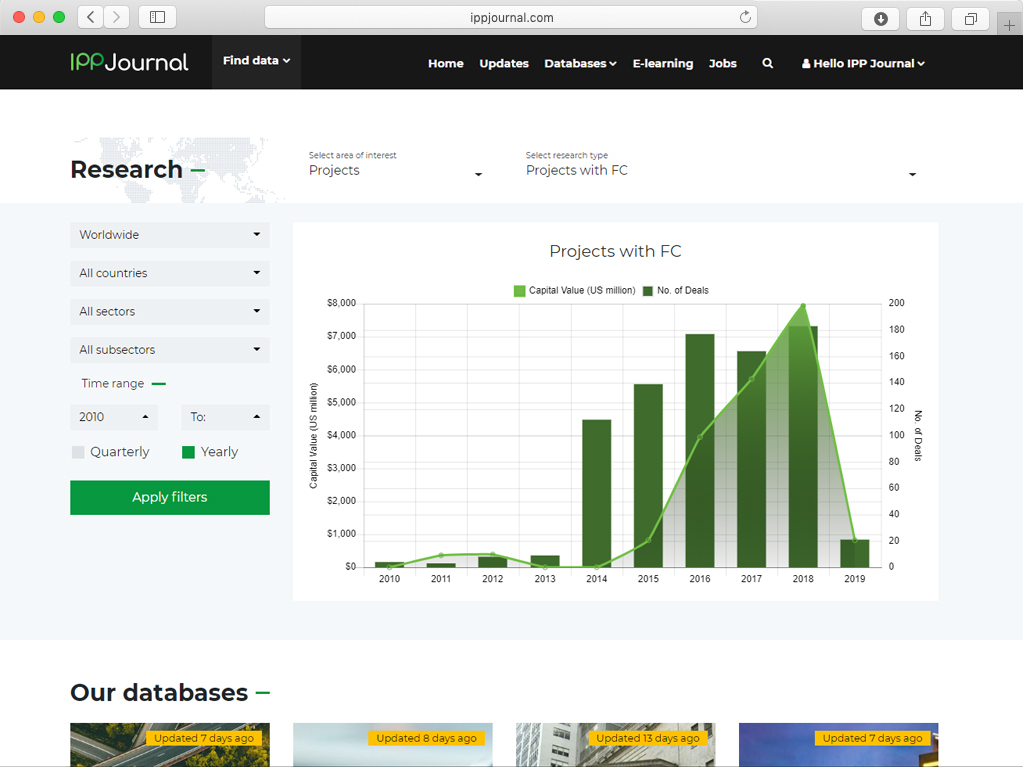Open the Safari downloads icon
Image resolution: width=1023 pixels, height=767 pixels.
[880, 18]
